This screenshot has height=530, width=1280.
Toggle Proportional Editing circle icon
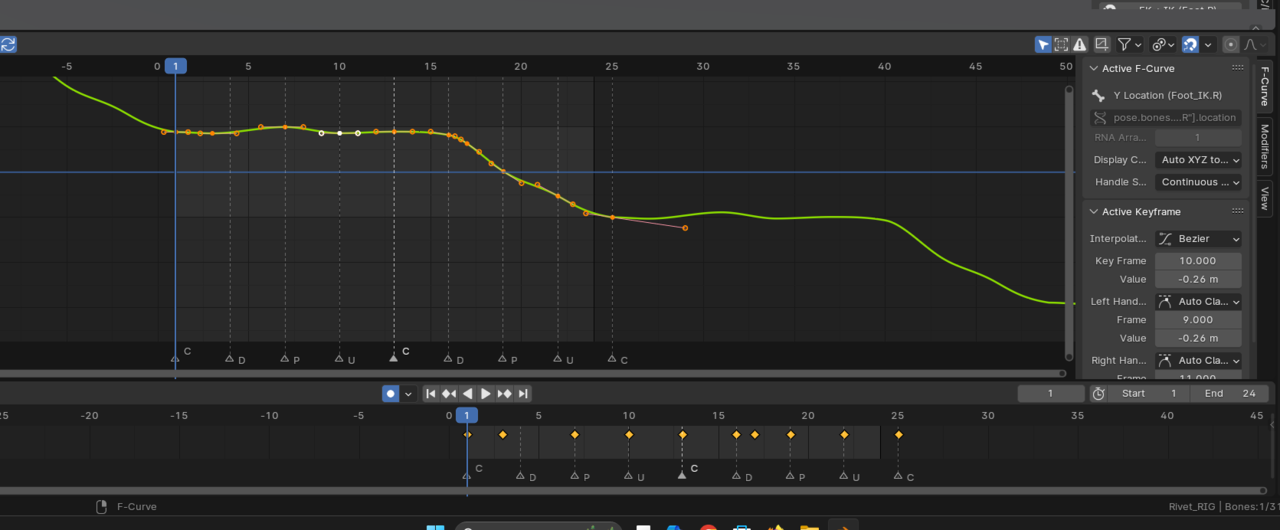click(x=1231, y=44)
